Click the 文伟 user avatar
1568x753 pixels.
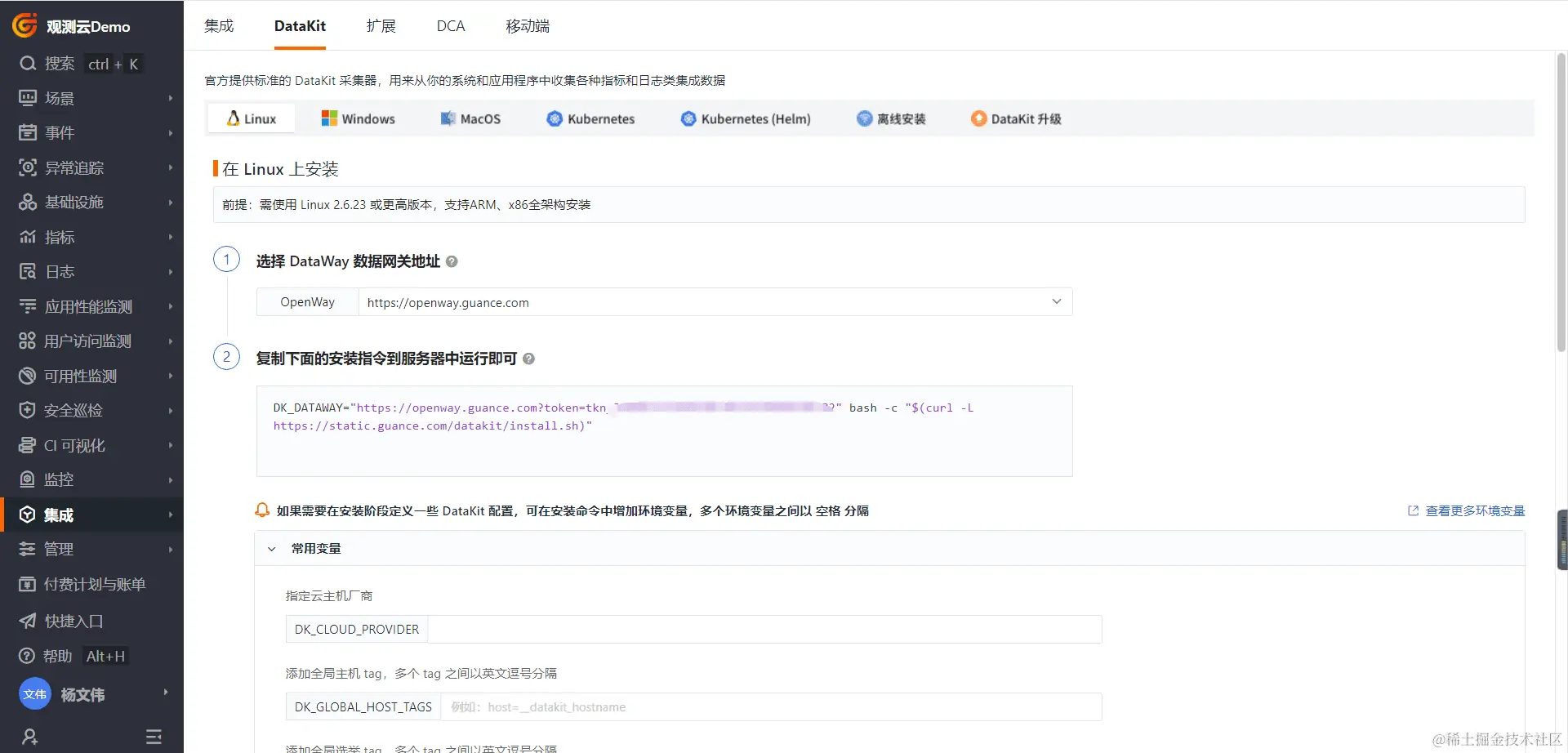click(35, 694)
